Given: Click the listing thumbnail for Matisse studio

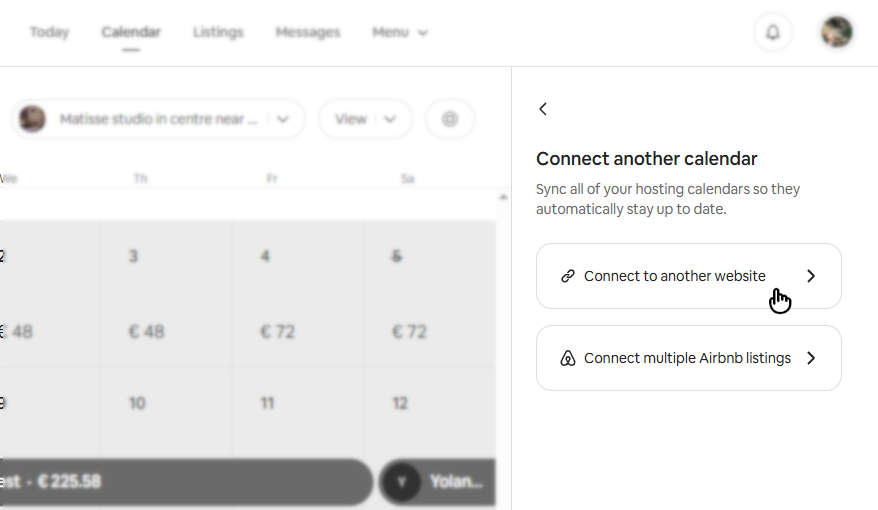Looking at the screenshot, I should pos(32,119).
